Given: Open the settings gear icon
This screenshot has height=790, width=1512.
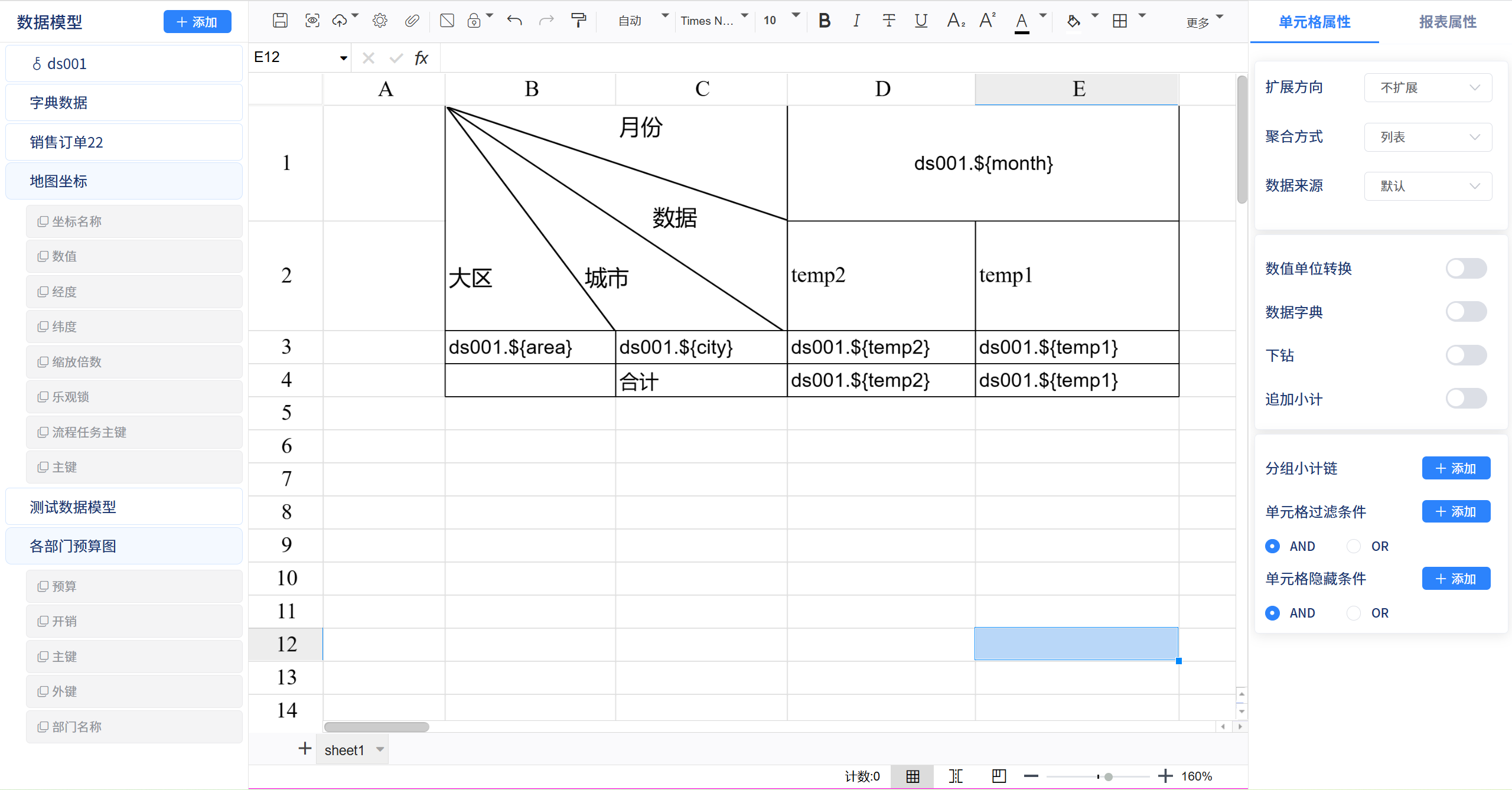Looking at the screenshot, I should pyautogui.click(x=380, y=21).
